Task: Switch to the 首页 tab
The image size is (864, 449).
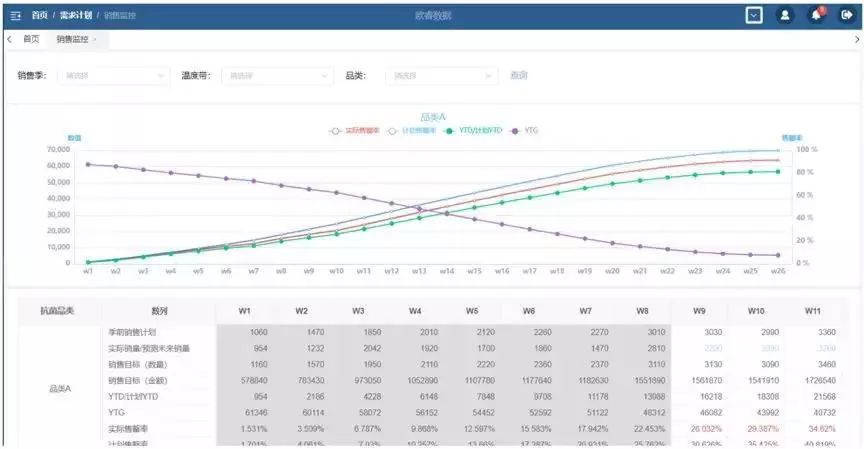Action: (31, 39)
